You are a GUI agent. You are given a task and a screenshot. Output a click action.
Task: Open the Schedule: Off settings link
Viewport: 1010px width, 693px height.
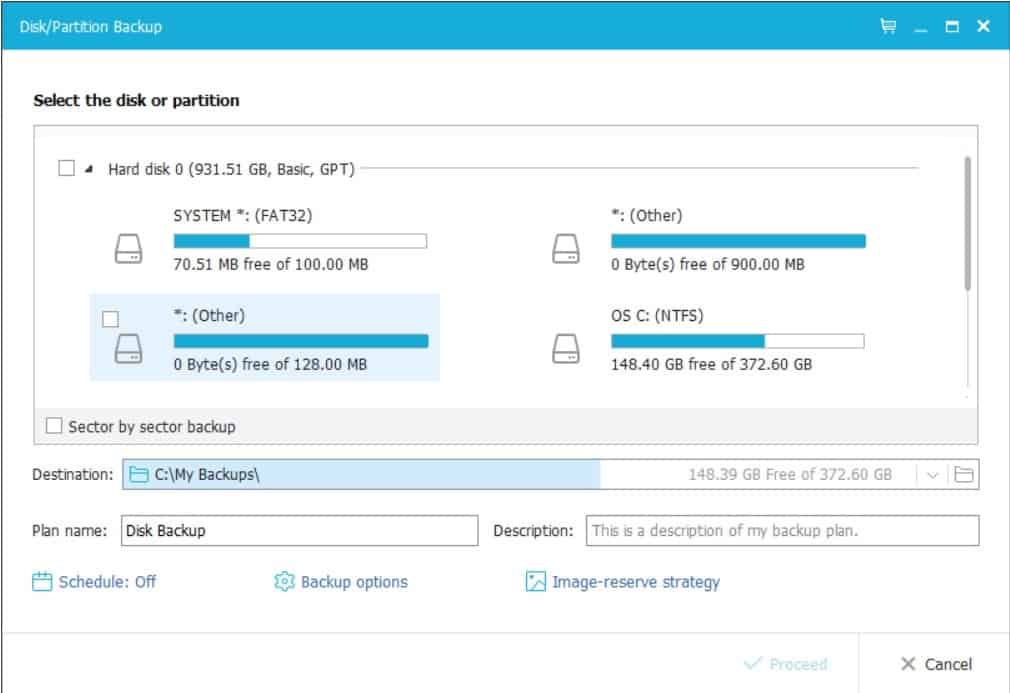(107, 582)
